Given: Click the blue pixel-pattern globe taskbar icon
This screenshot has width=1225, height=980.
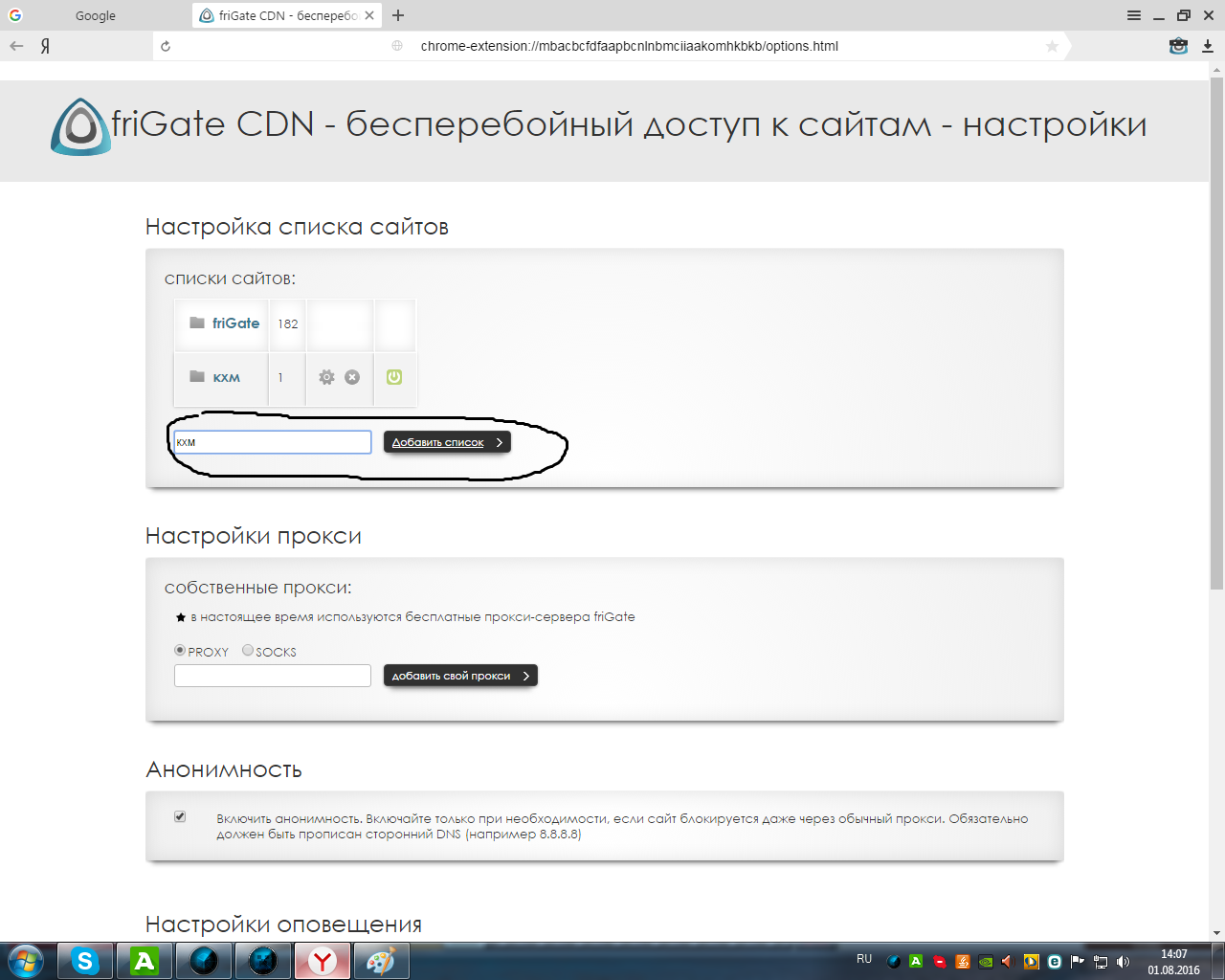Looking at the screenshot, I should pyautogui.click(x=263, y=961).
